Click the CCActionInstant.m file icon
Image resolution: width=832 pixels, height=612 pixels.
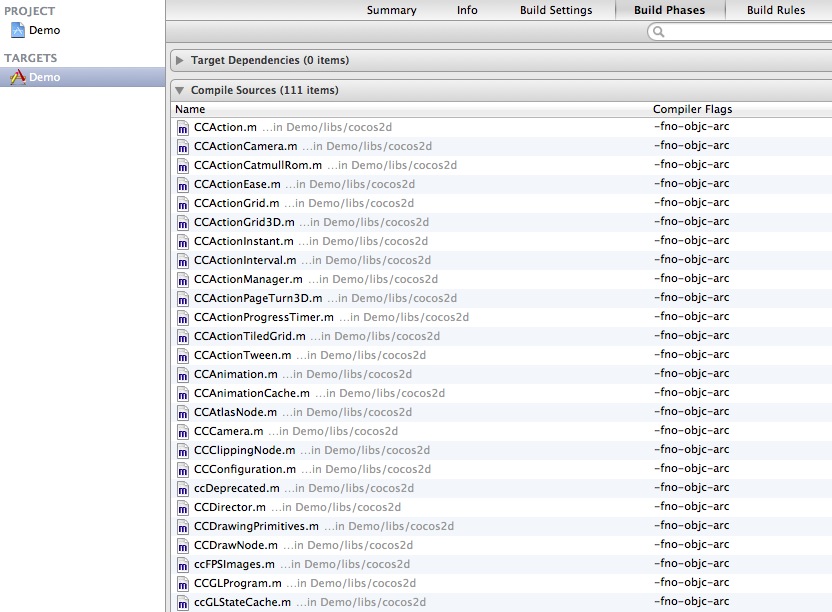183,242
